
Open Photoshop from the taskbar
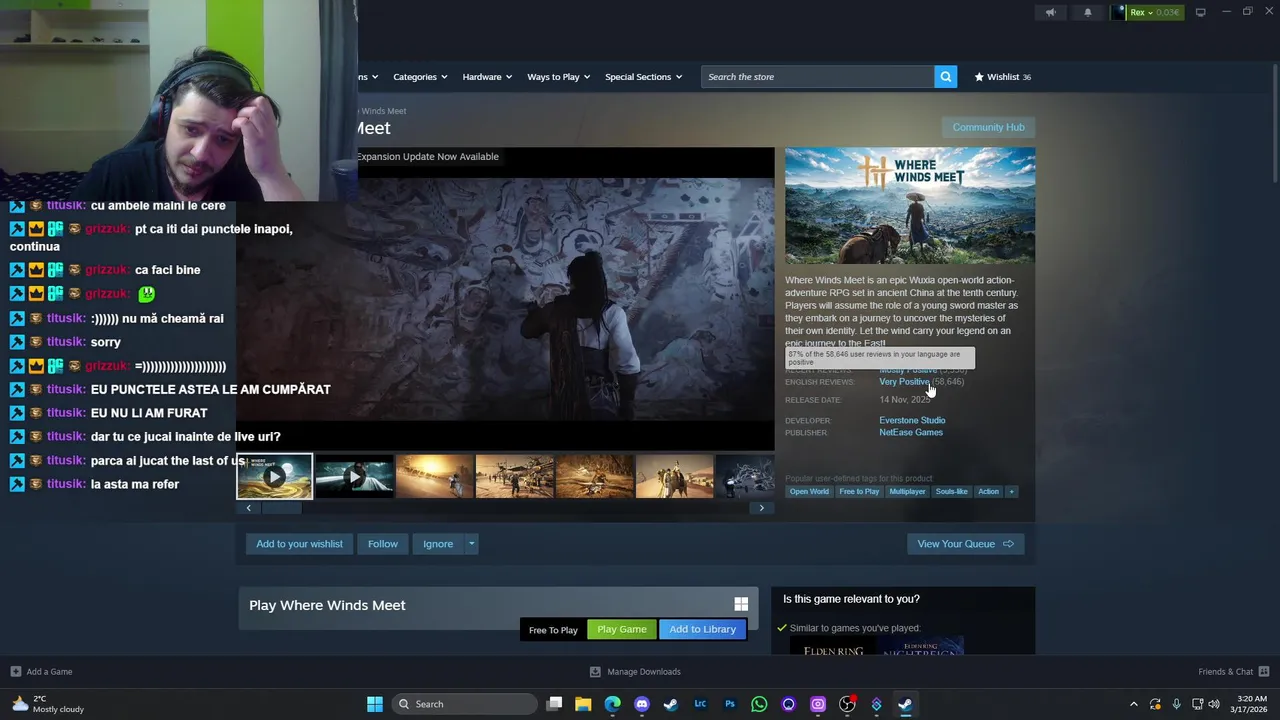click(730, 704)
